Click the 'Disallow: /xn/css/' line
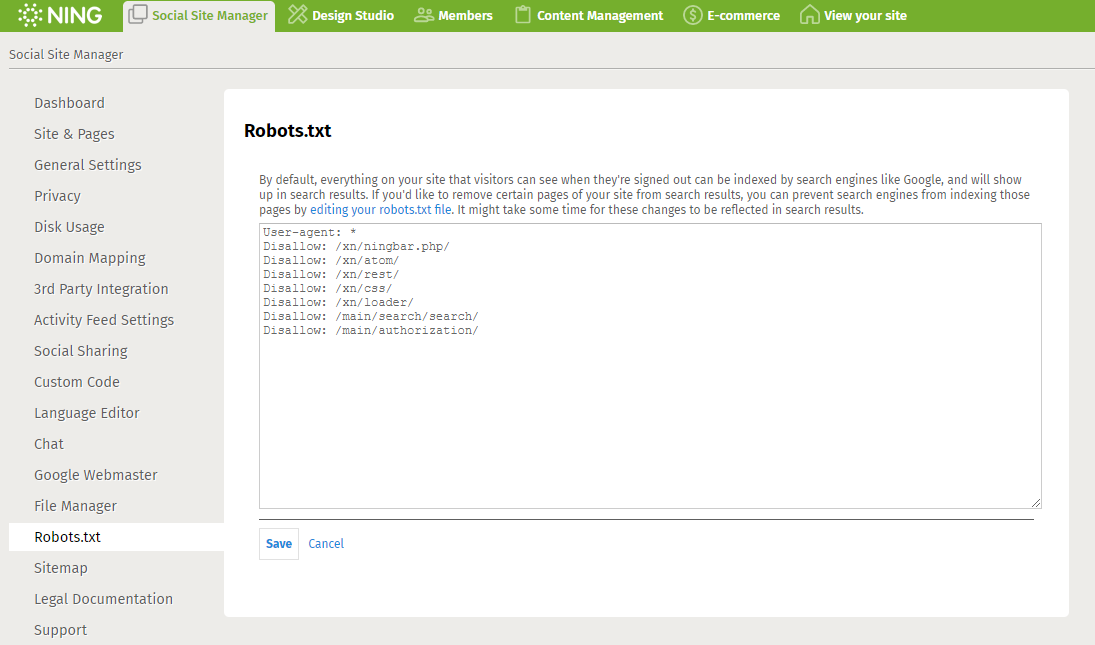Viewport: 1095px width, 645px height. pos(328,288)
